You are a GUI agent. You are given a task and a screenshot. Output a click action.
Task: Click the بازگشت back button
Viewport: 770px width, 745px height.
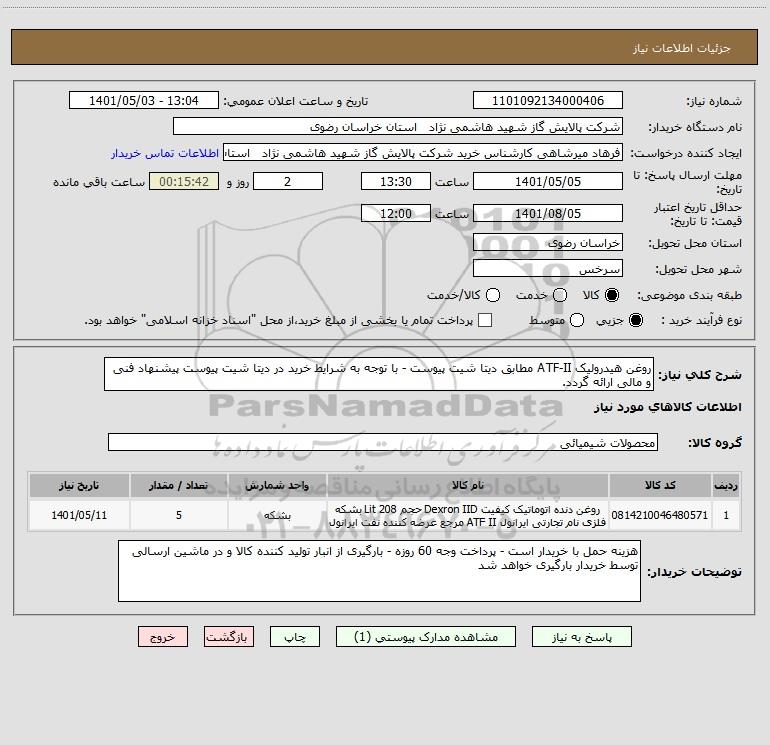229,637
